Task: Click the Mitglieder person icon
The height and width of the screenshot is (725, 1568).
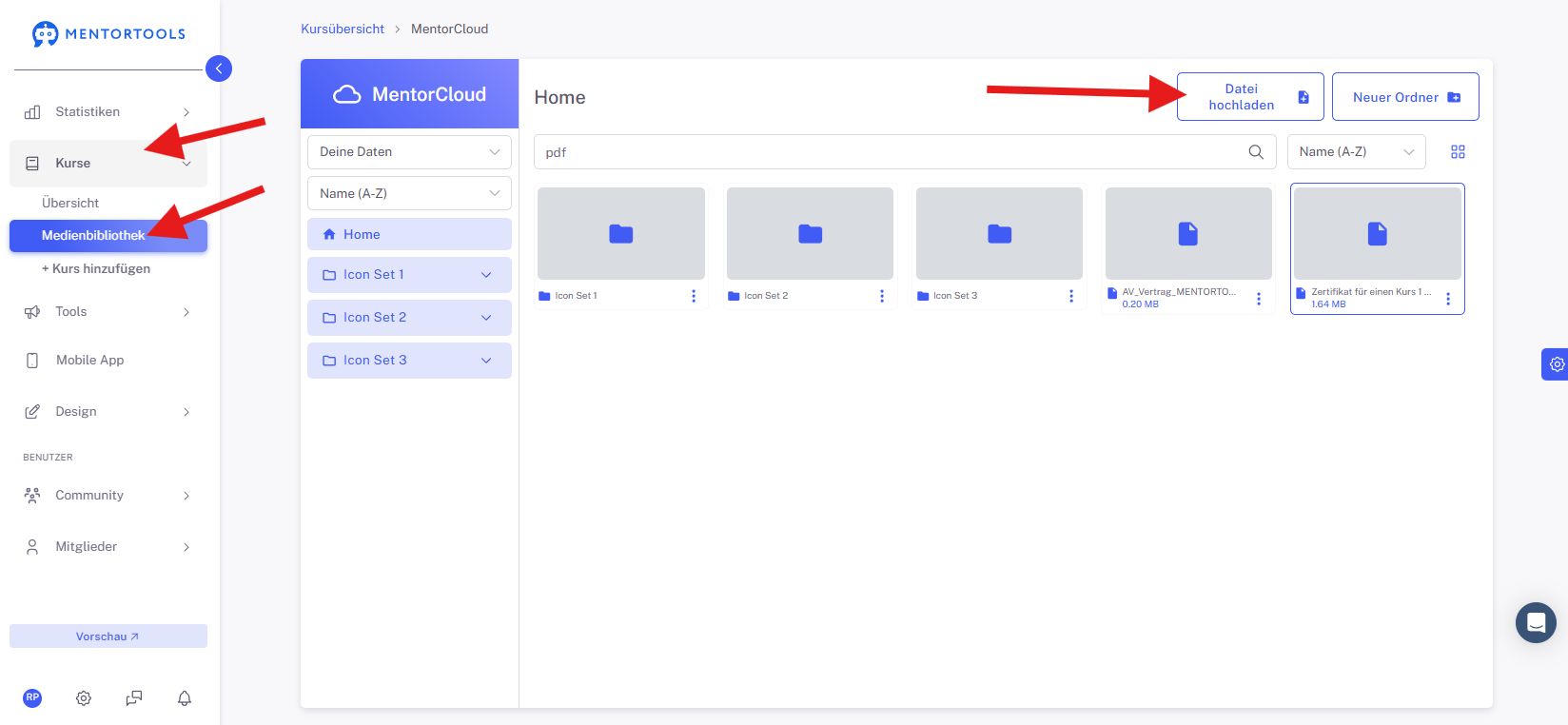Action: [32, 547]
